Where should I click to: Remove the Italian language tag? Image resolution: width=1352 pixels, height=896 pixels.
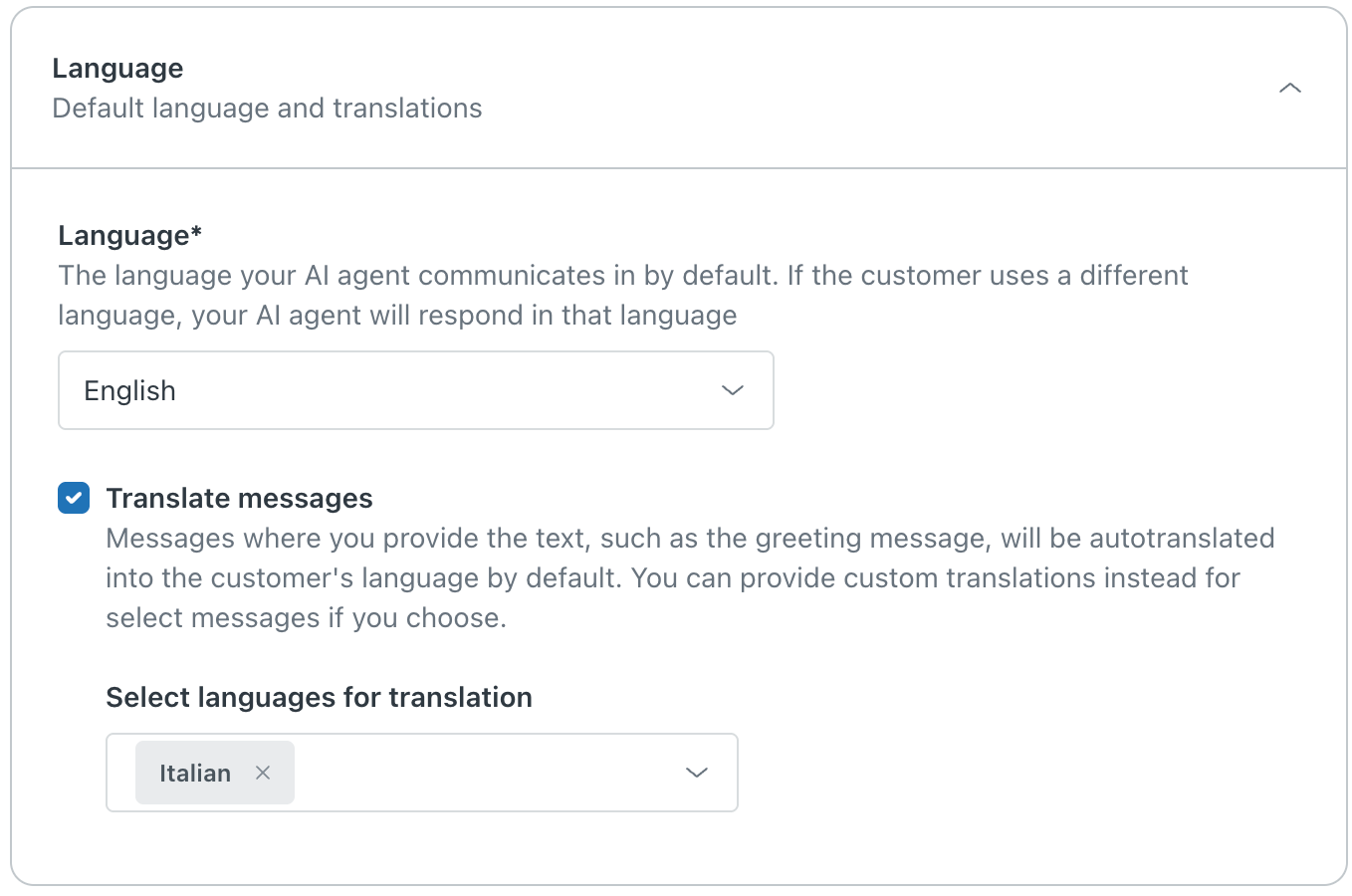(x=263, y=773)
